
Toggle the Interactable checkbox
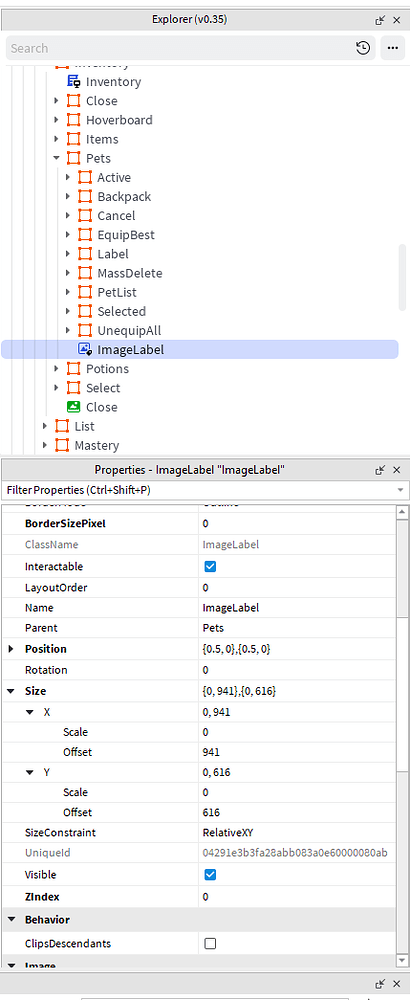click(210, 566)
